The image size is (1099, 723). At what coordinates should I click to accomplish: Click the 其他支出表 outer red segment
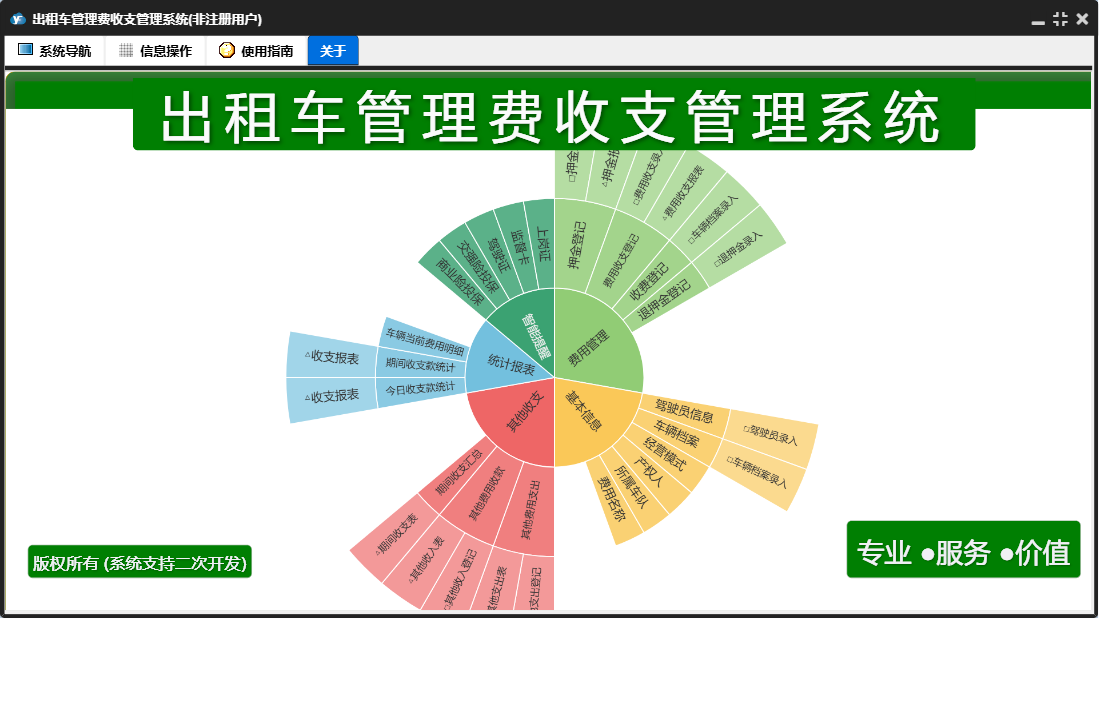click(496, 587)
